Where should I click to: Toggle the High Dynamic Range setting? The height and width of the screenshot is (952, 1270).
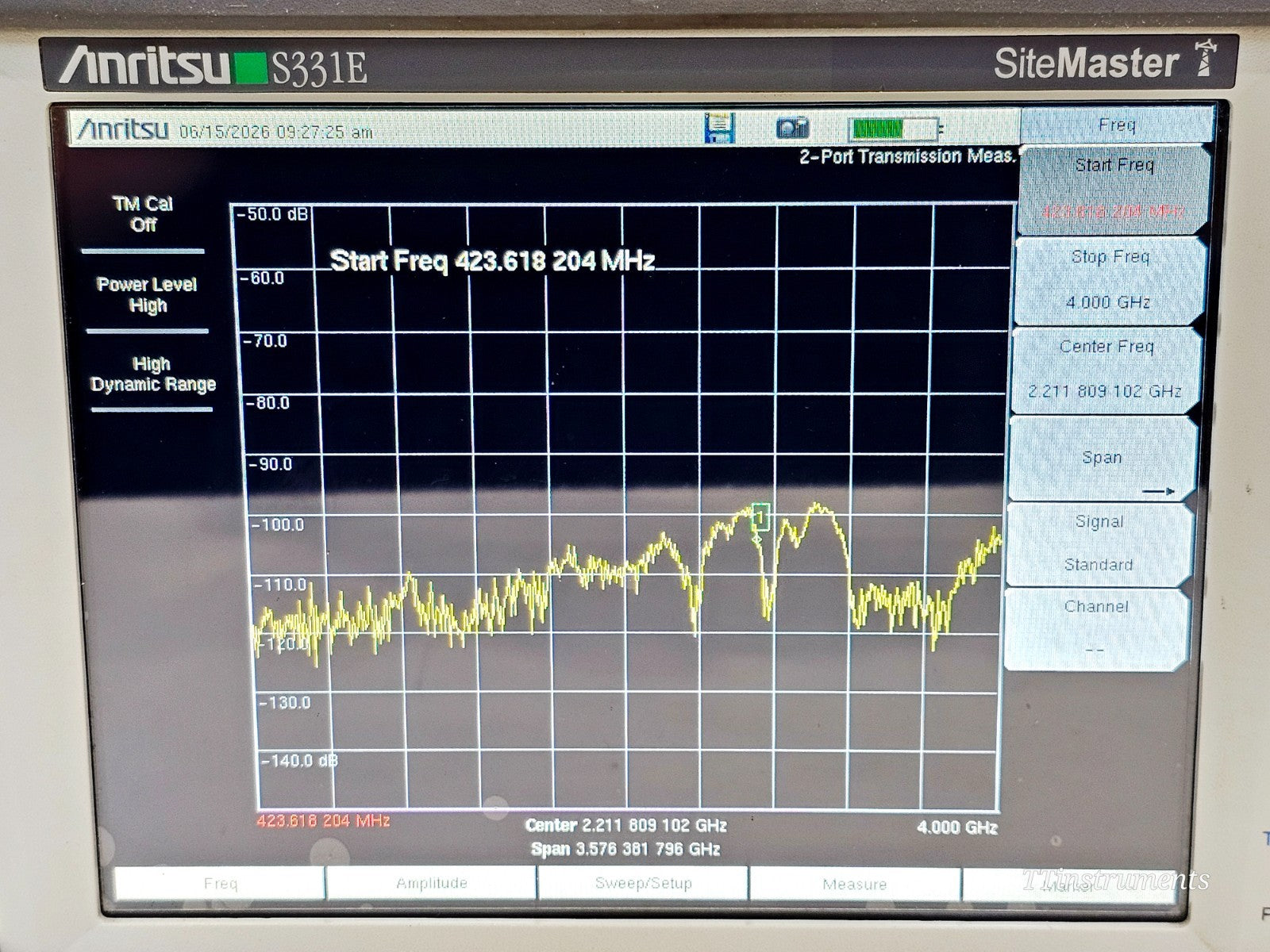coord(152,374)
